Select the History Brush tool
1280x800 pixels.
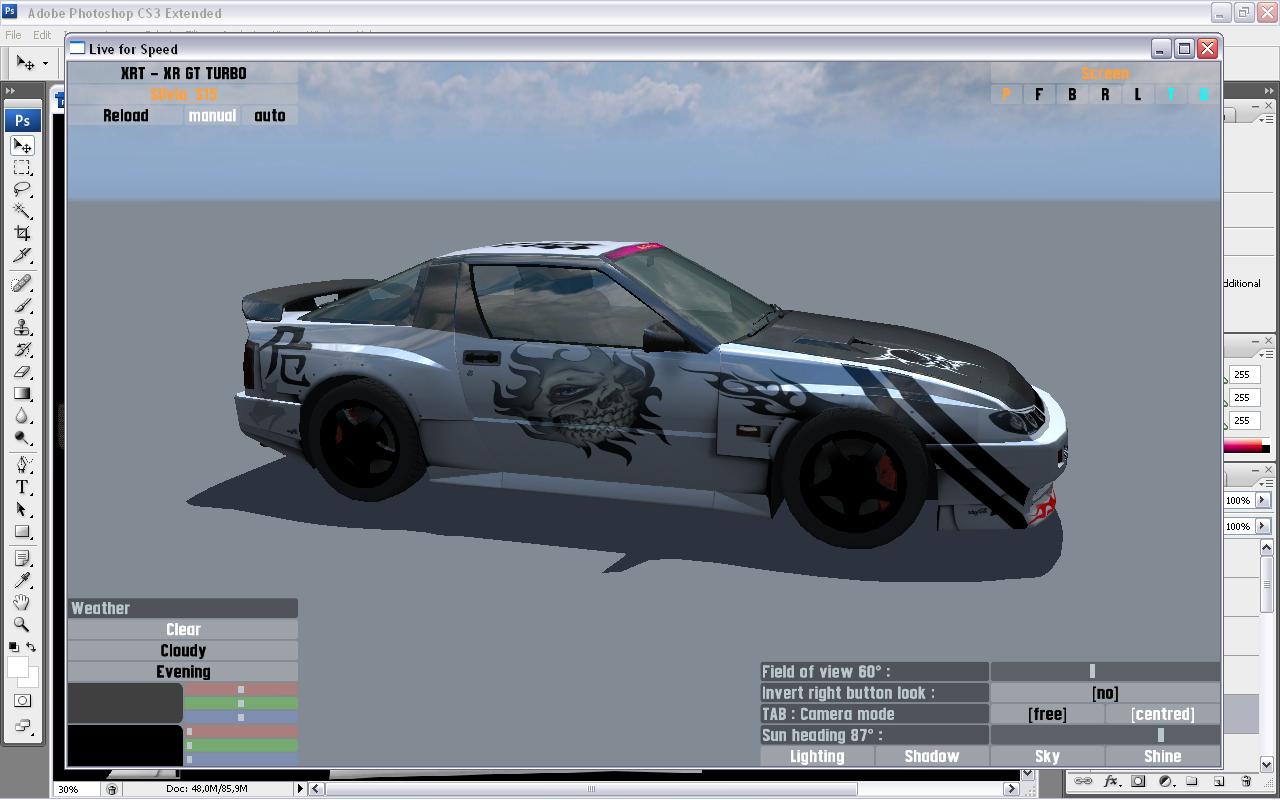(22, 350)
